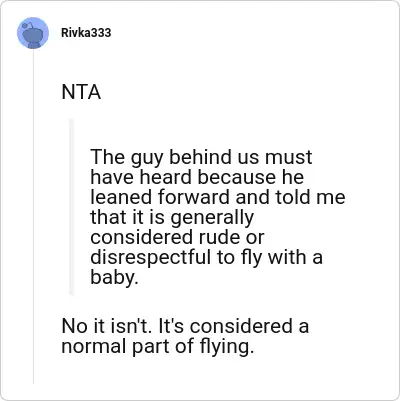This screenshot has height=401, width=400.
Task: Click the quoted line 'The guy behind us must'
Action: click(201, 158)
